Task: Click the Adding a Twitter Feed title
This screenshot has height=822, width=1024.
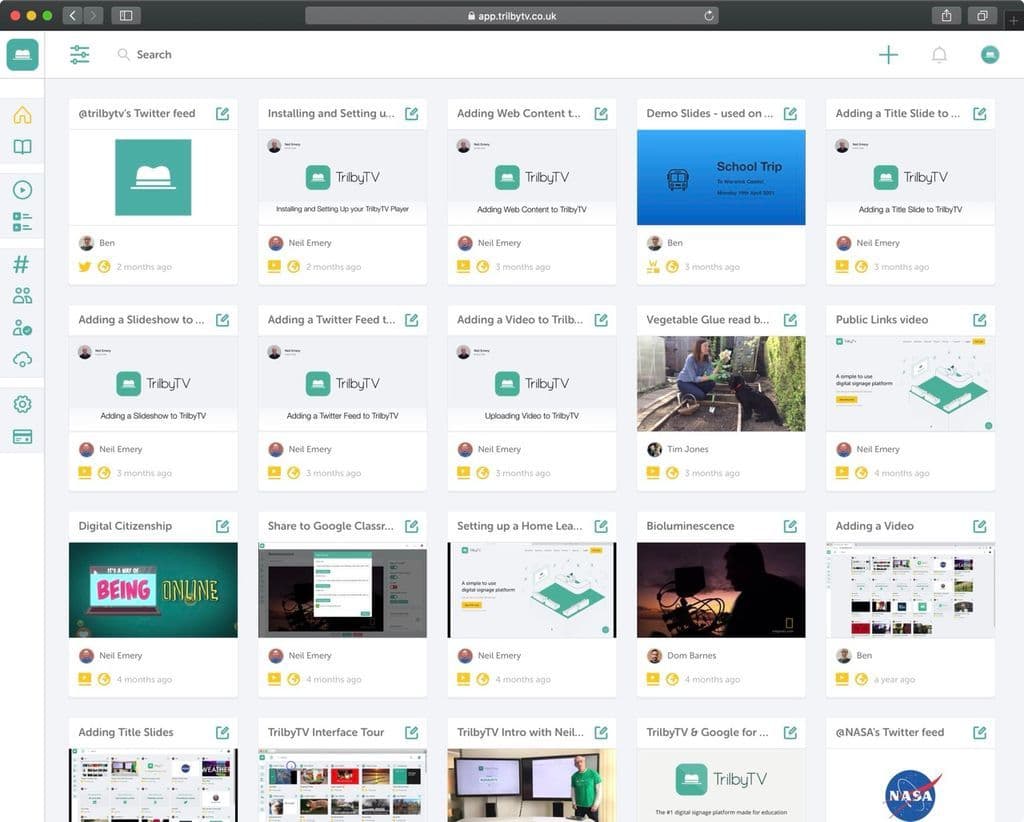Action: 331,320
